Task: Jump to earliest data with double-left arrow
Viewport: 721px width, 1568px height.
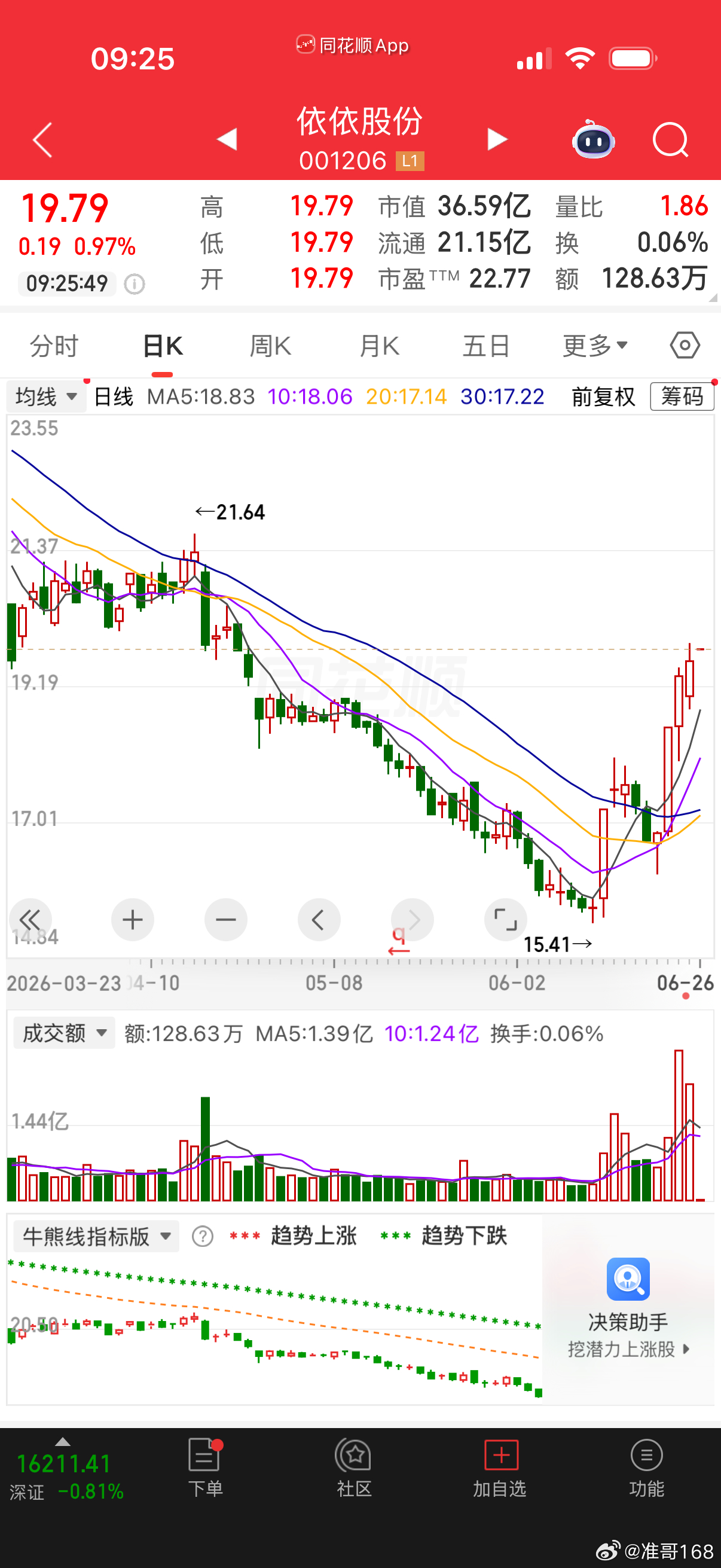Action: pyautogui.click(x=30, y=920)
